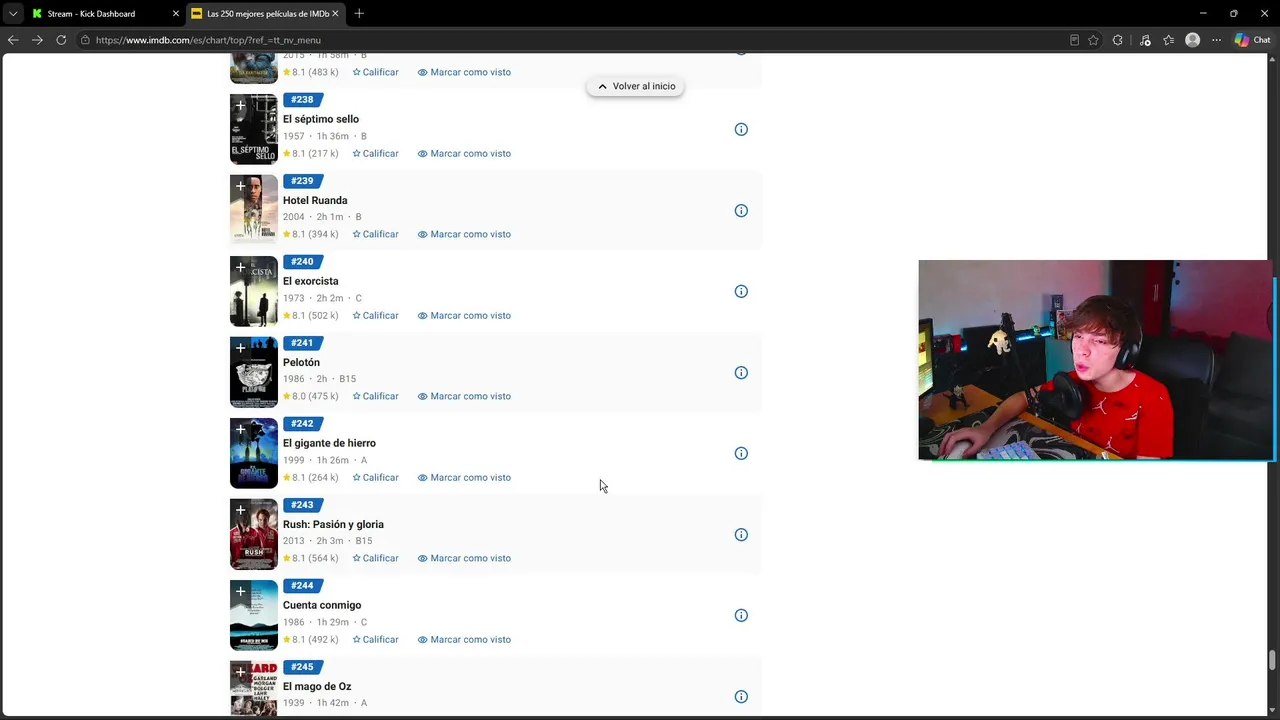Viewport: 1280px width, 720px height.
Task: Open El exorcista title link
Action: 311,281
